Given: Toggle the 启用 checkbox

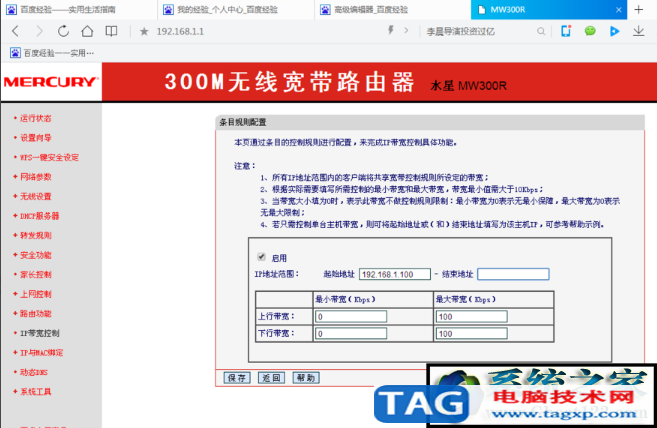Looking at the screenshot, I should coord(261,257).
